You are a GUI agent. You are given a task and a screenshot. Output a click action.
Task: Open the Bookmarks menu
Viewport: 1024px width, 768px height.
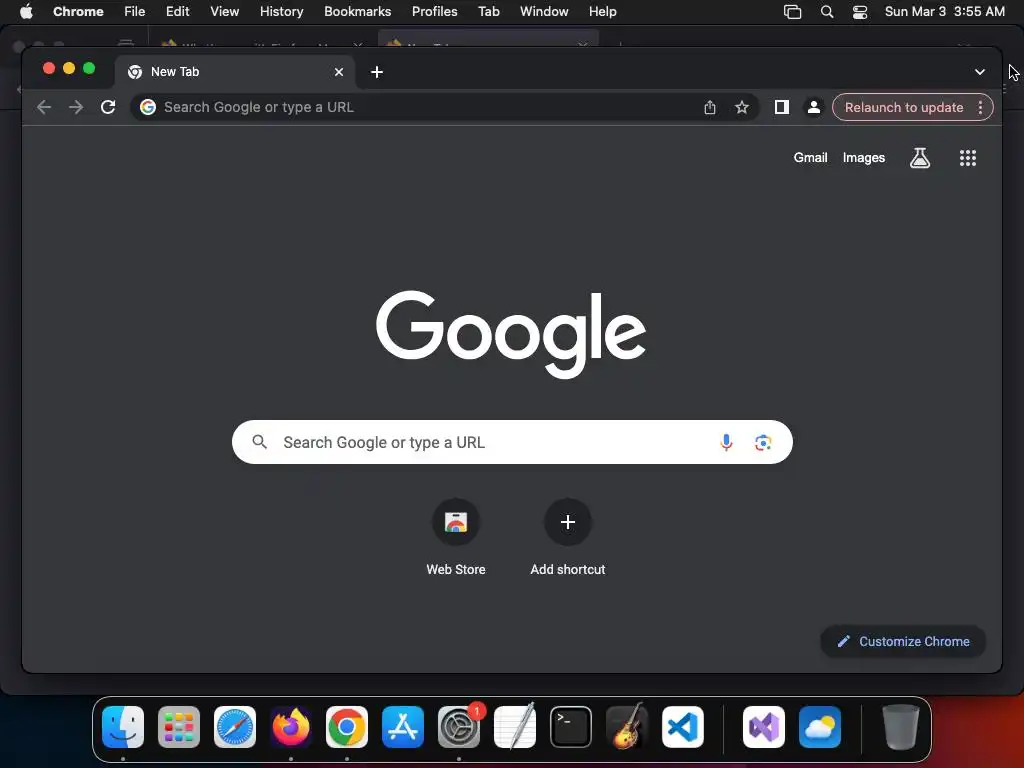tap(358, 11)
